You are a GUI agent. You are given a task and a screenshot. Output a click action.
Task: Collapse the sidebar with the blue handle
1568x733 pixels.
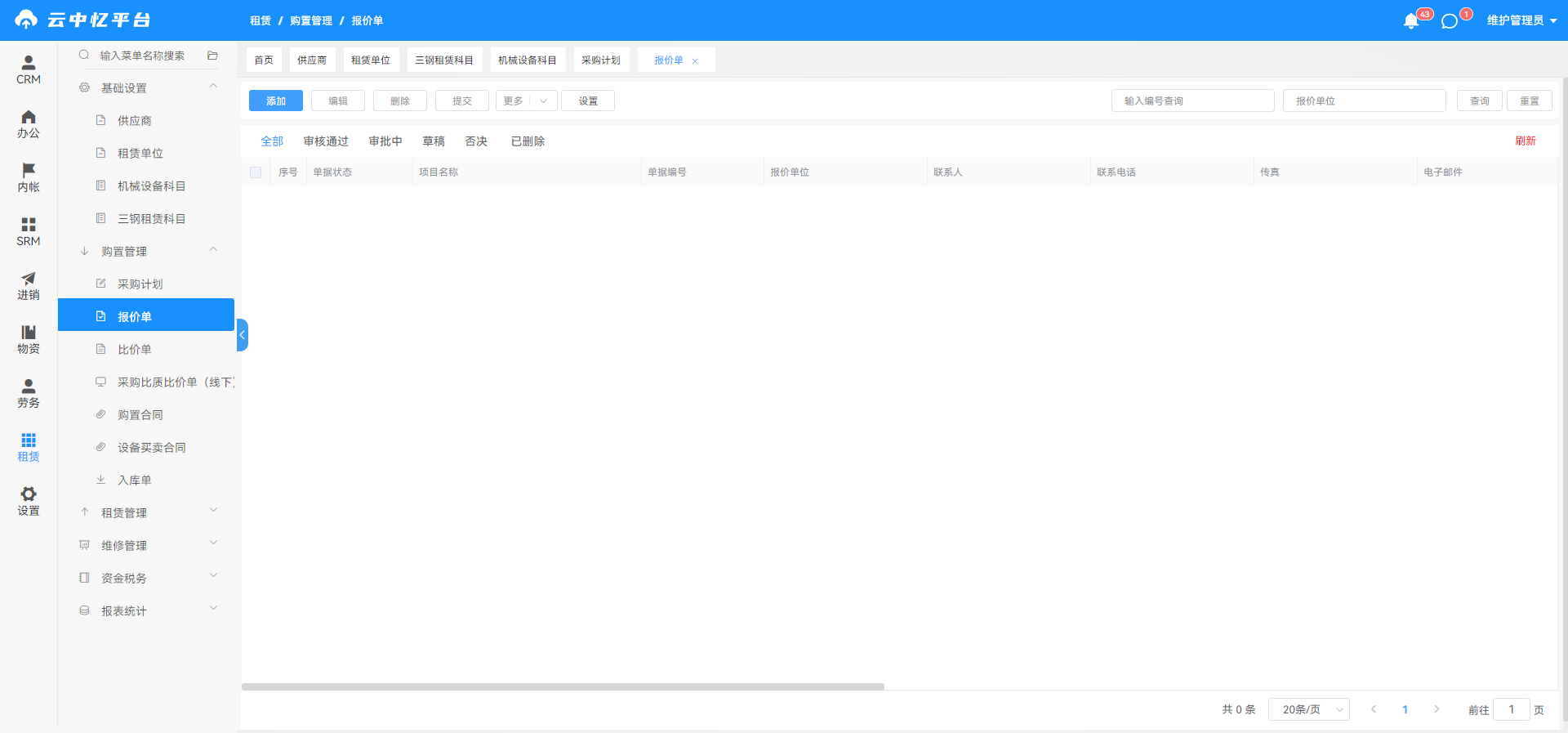[242, 335]
